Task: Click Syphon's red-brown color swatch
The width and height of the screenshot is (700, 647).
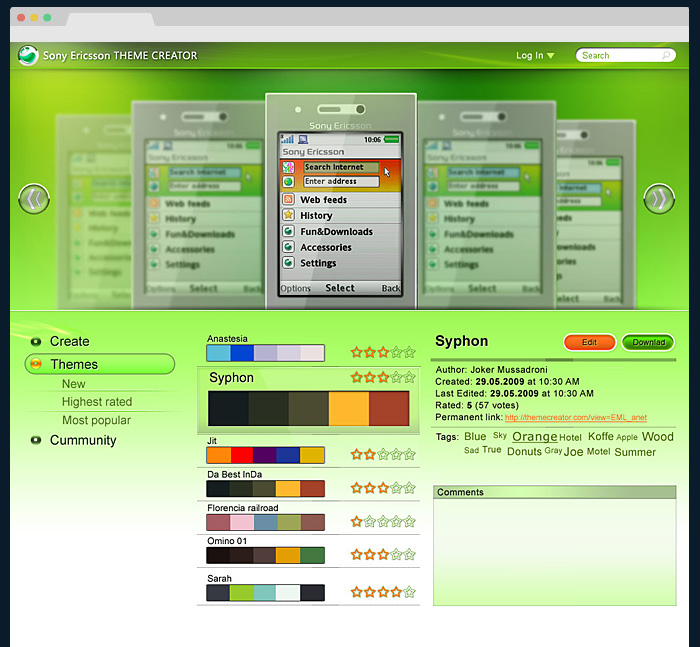Action: [x=389, y=409]
